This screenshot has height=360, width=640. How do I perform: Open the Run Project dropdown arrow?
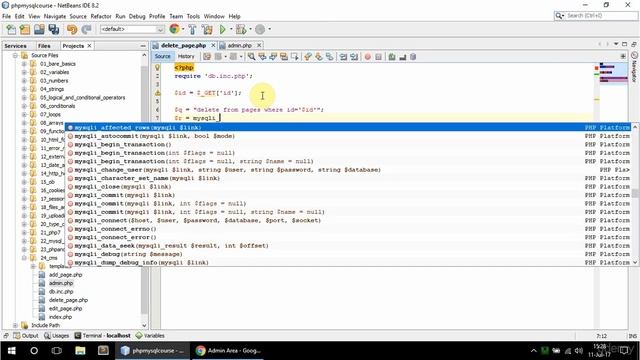[231, 29]
